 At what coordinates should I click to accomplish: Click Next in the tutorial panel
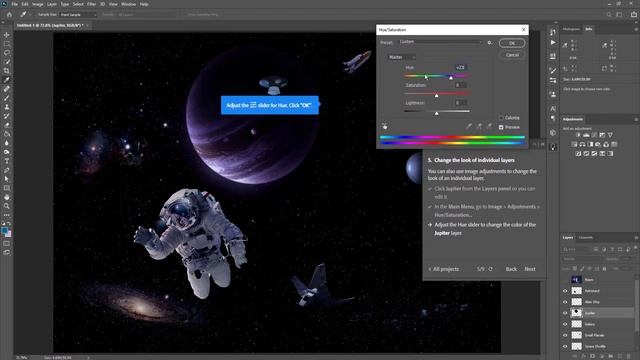point(530,269)
